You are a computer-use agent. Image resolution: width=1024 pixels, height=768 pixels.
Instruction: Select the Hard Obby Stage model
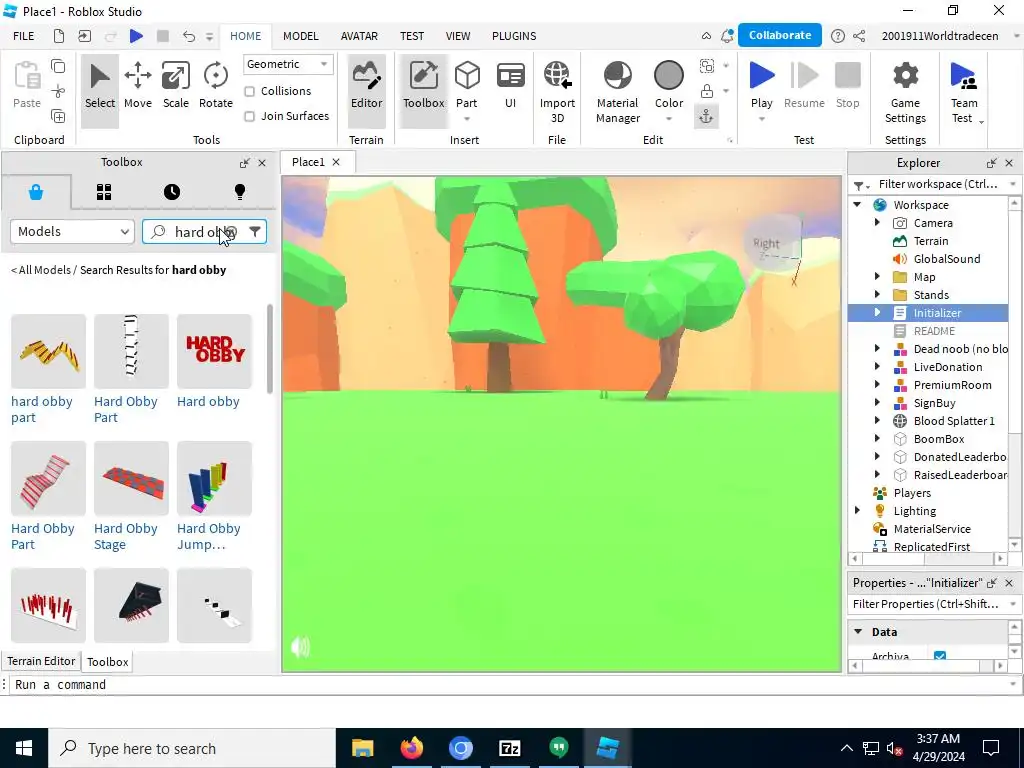[x=131, y=478]
